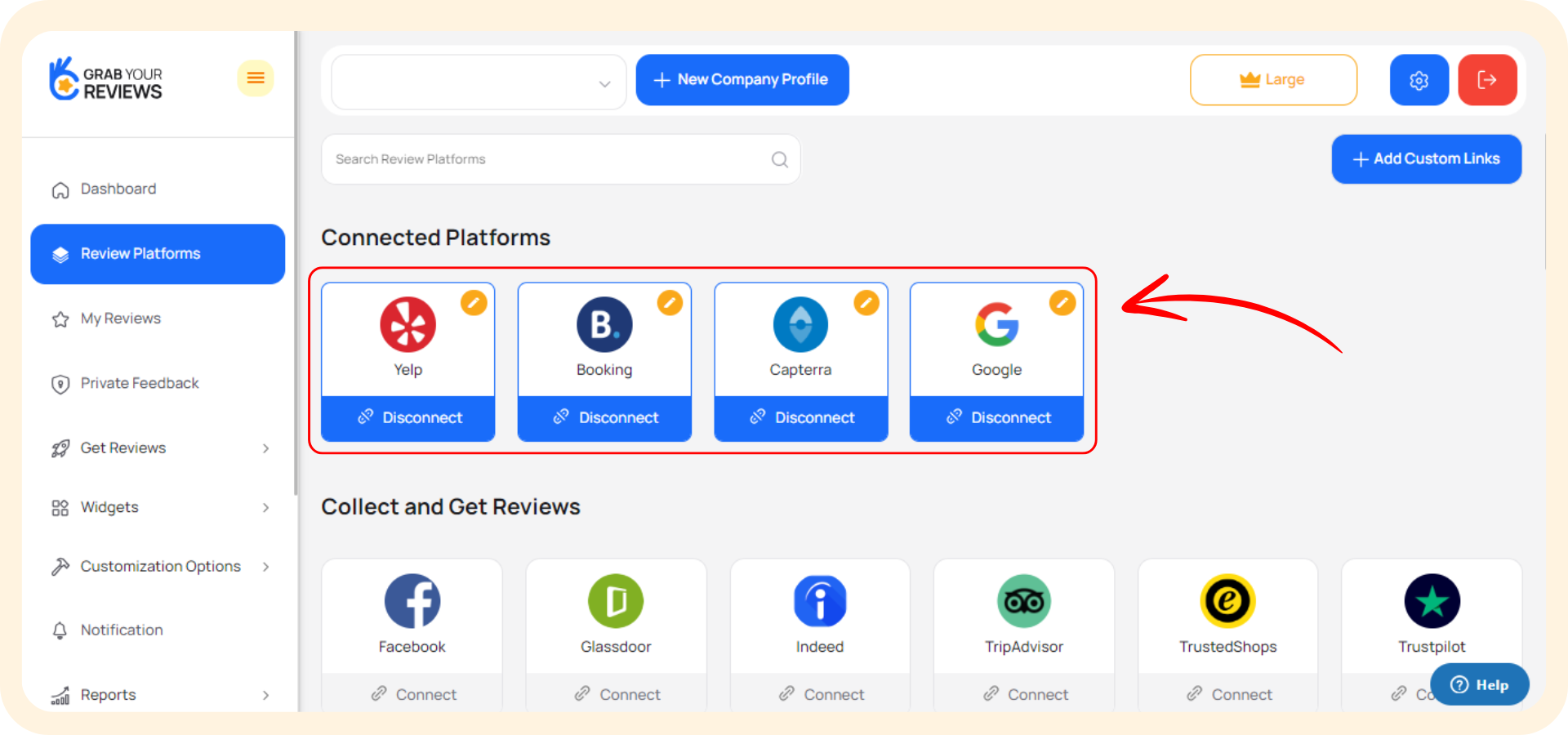Screen dimensions: 1568x735
Task: Edit the Yelp connection pencil icon
Action: pos(474,303)
